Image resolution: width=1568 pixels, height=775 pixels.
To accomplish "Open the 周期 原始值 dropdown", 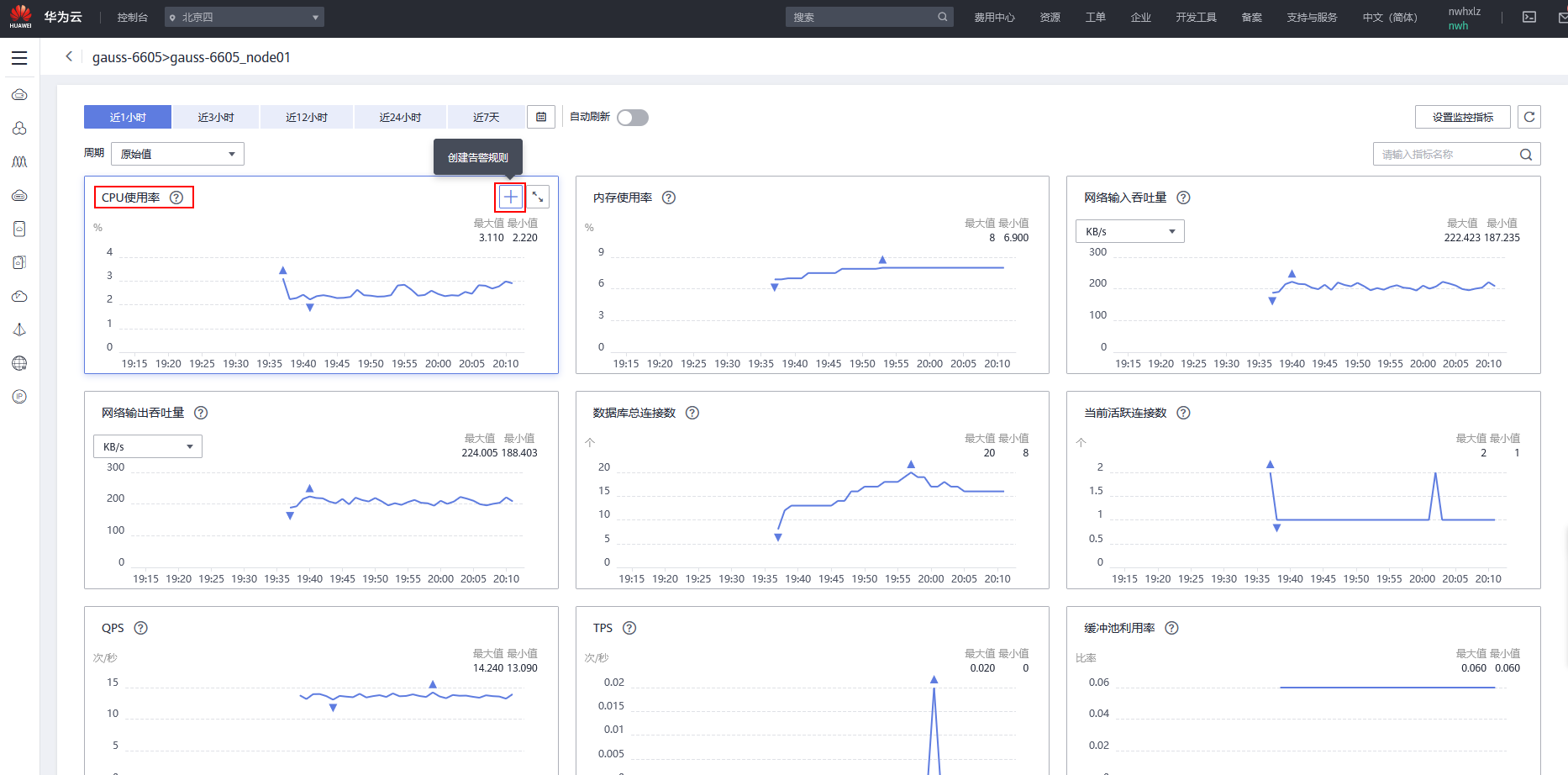I will (177, 154).
